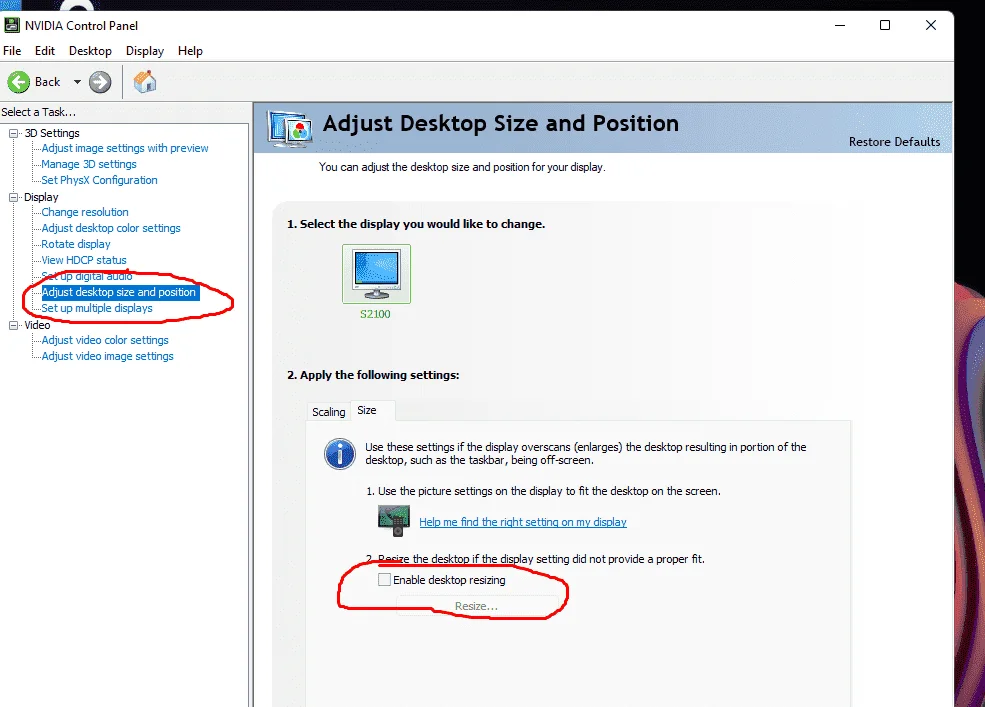
Task: Select the S2100 monitor icon
Action: 376,274
